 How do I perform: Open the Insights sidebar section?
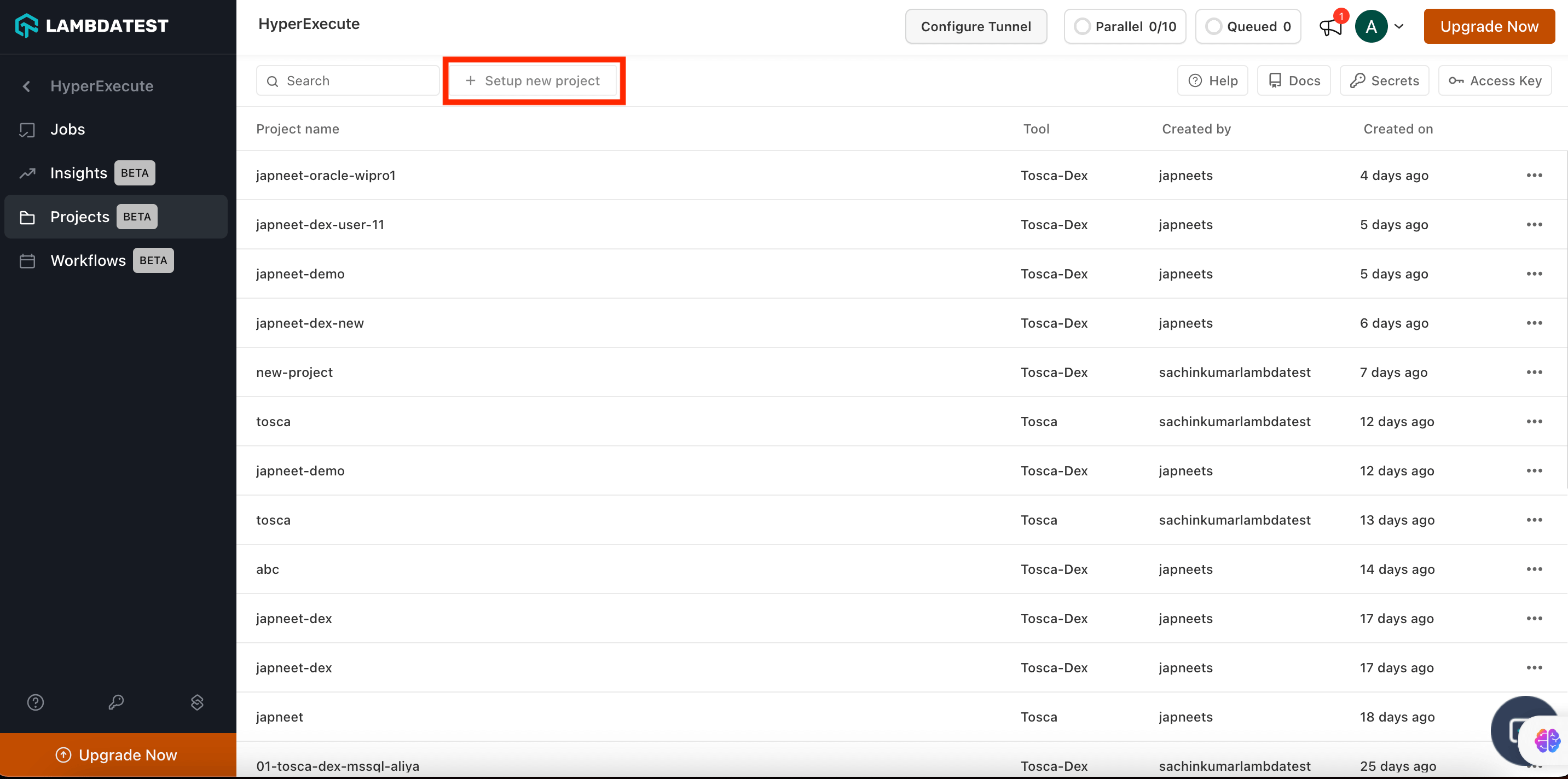[78, 173]
